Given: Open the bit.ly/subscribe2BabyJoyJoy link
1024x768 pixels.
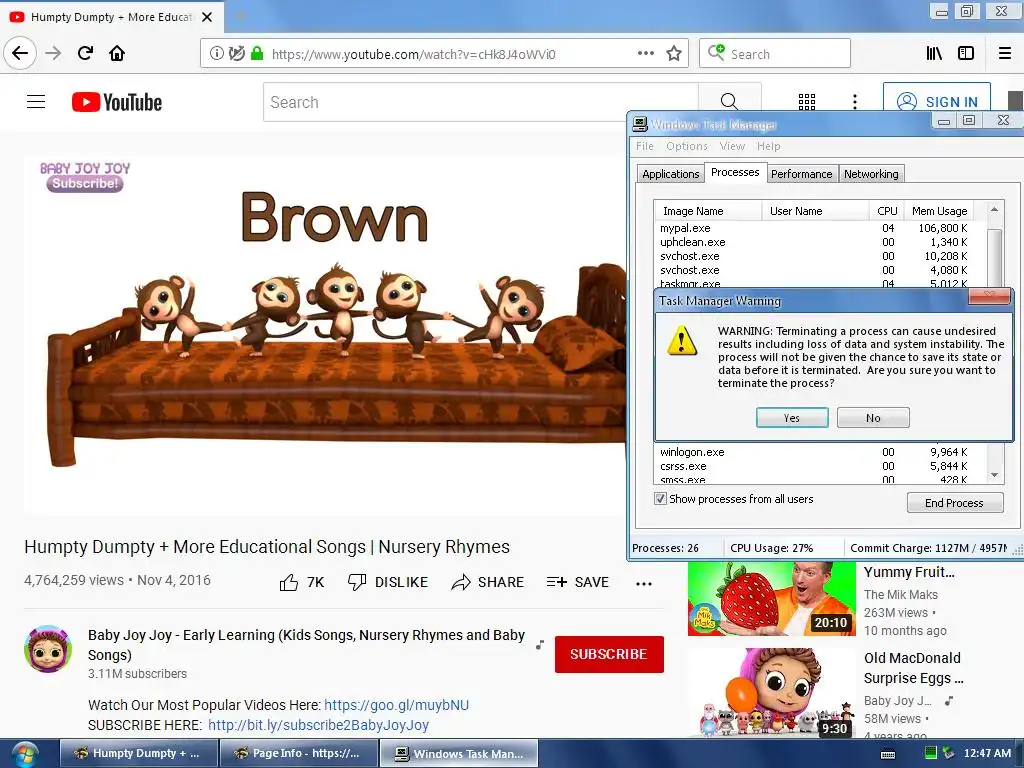Looking at the screenshot, I should point(319,725).
